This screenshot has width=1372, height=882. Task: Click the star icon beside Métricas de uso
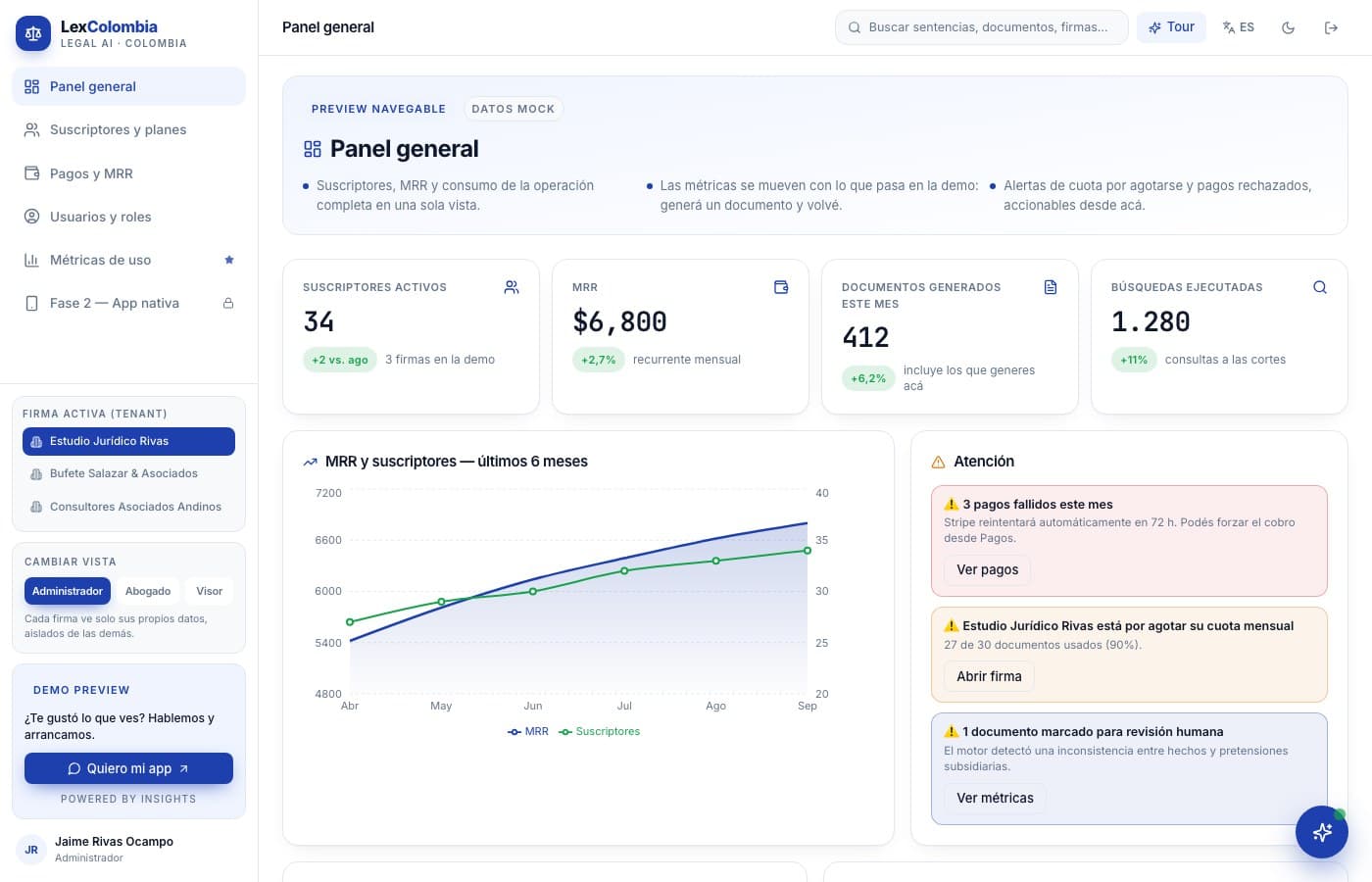point(229,260)
